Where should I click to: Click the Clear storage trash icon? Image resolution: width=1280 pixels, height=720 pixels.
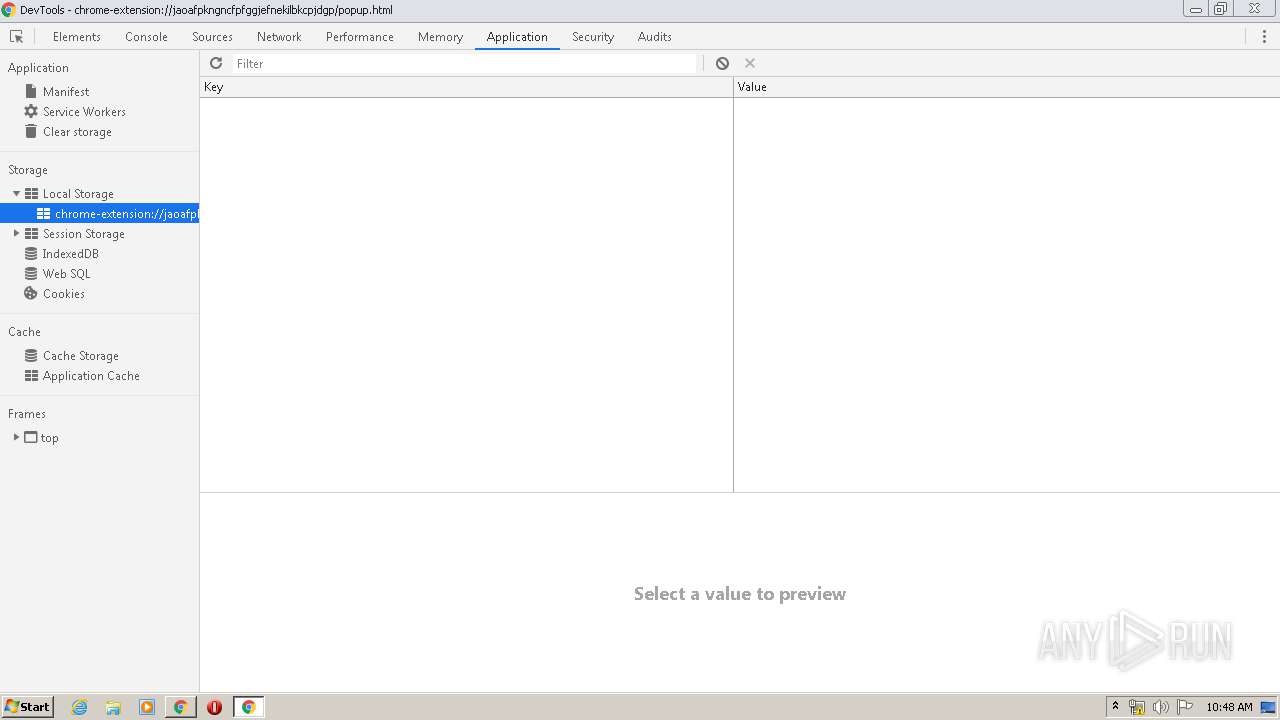pyautogui.click(x=31, y=131)
